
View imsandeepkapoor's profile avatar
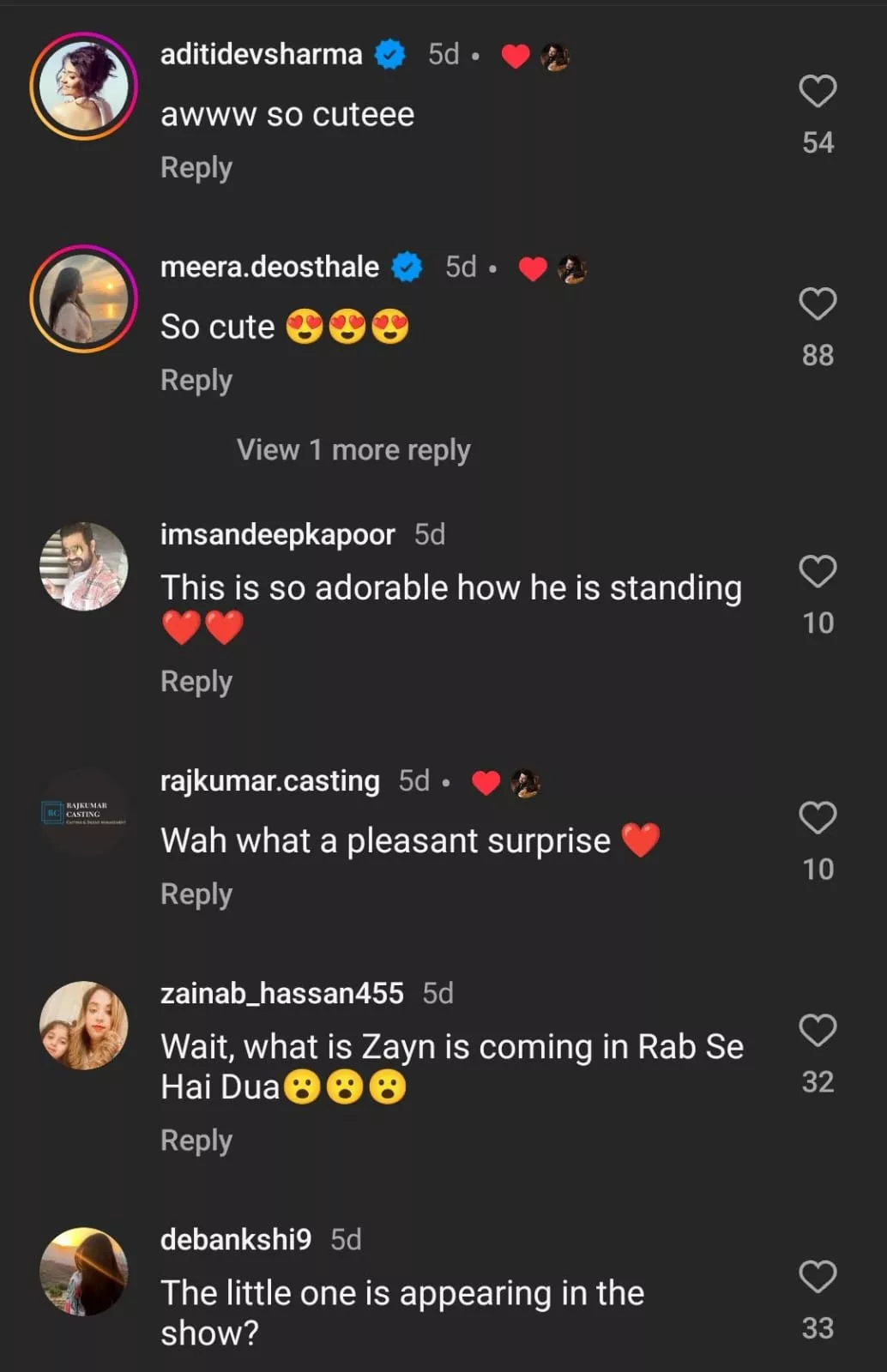(x=84, y=566)
